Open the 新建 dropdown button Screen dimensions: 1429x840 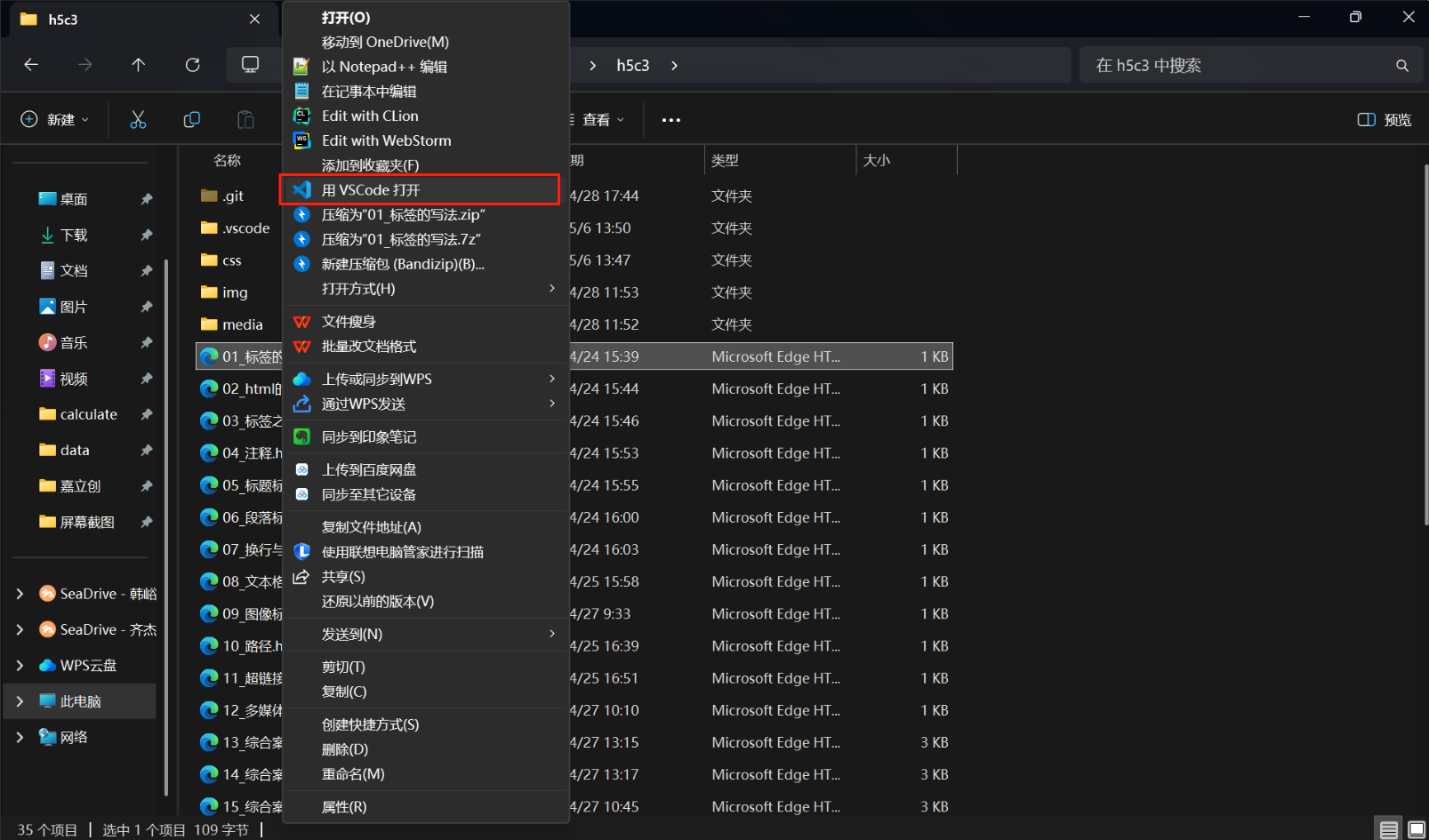(55, 119)
